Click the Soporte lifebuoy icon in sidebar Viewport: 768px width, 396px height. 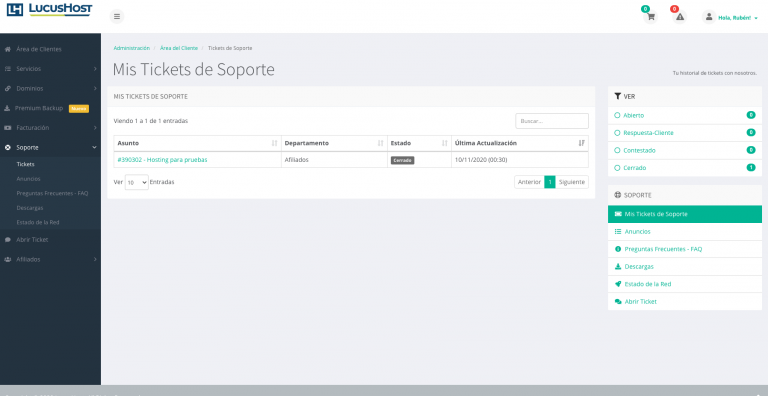(7, 147)
